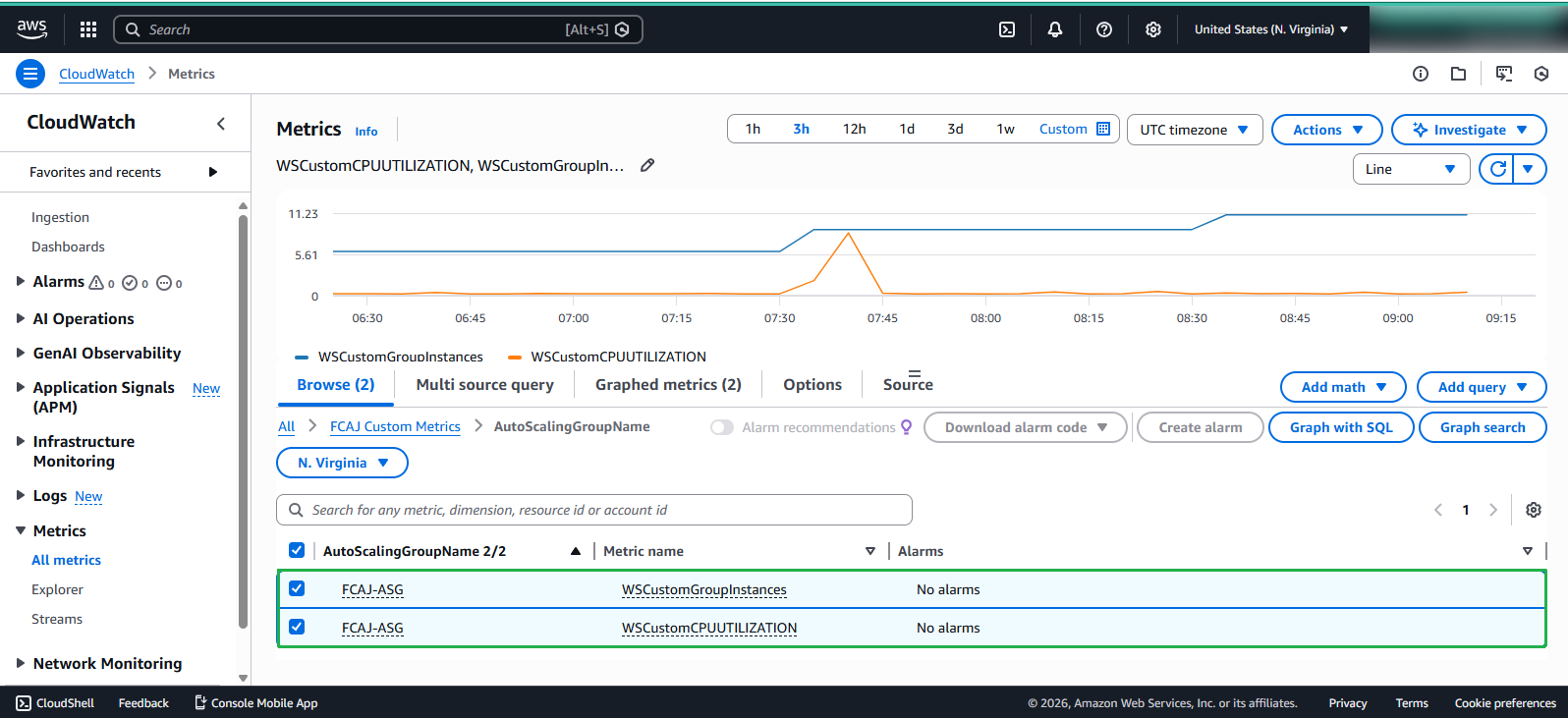Toggle the select-all metrics checkbox

pyautogui.click(x=297, y=550)
